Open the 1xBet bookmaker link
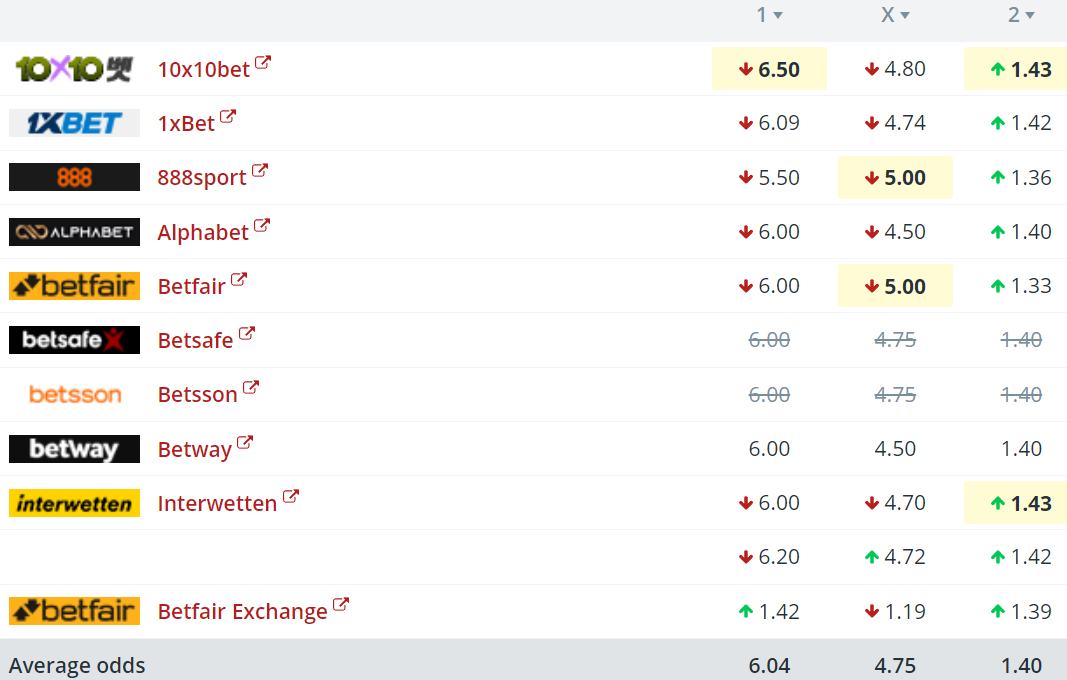 pyautogui.click(x=186, y=123)
